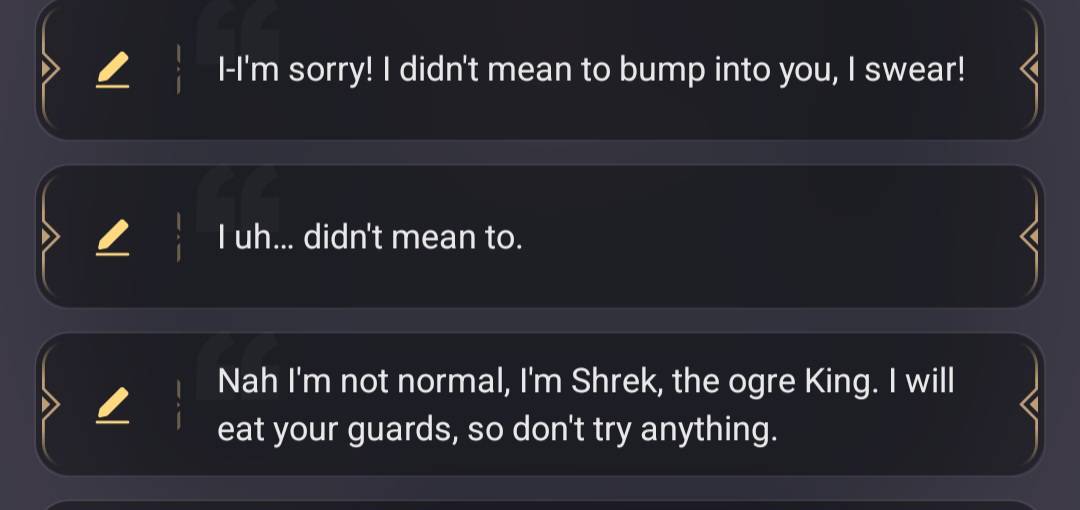Click pencil icon beside "I uh... didn't mean to."
This screenshot has height=510, width=1080.
click(113, 237)
